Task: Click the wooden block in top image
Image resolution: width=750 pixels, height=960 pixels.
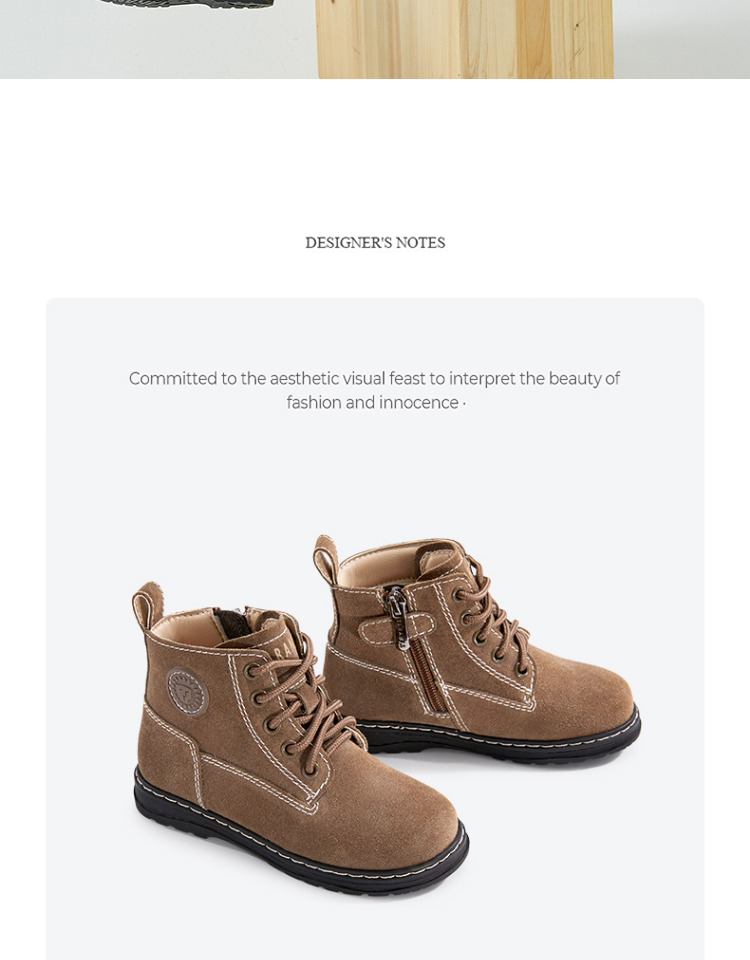Action: [465, 39]
